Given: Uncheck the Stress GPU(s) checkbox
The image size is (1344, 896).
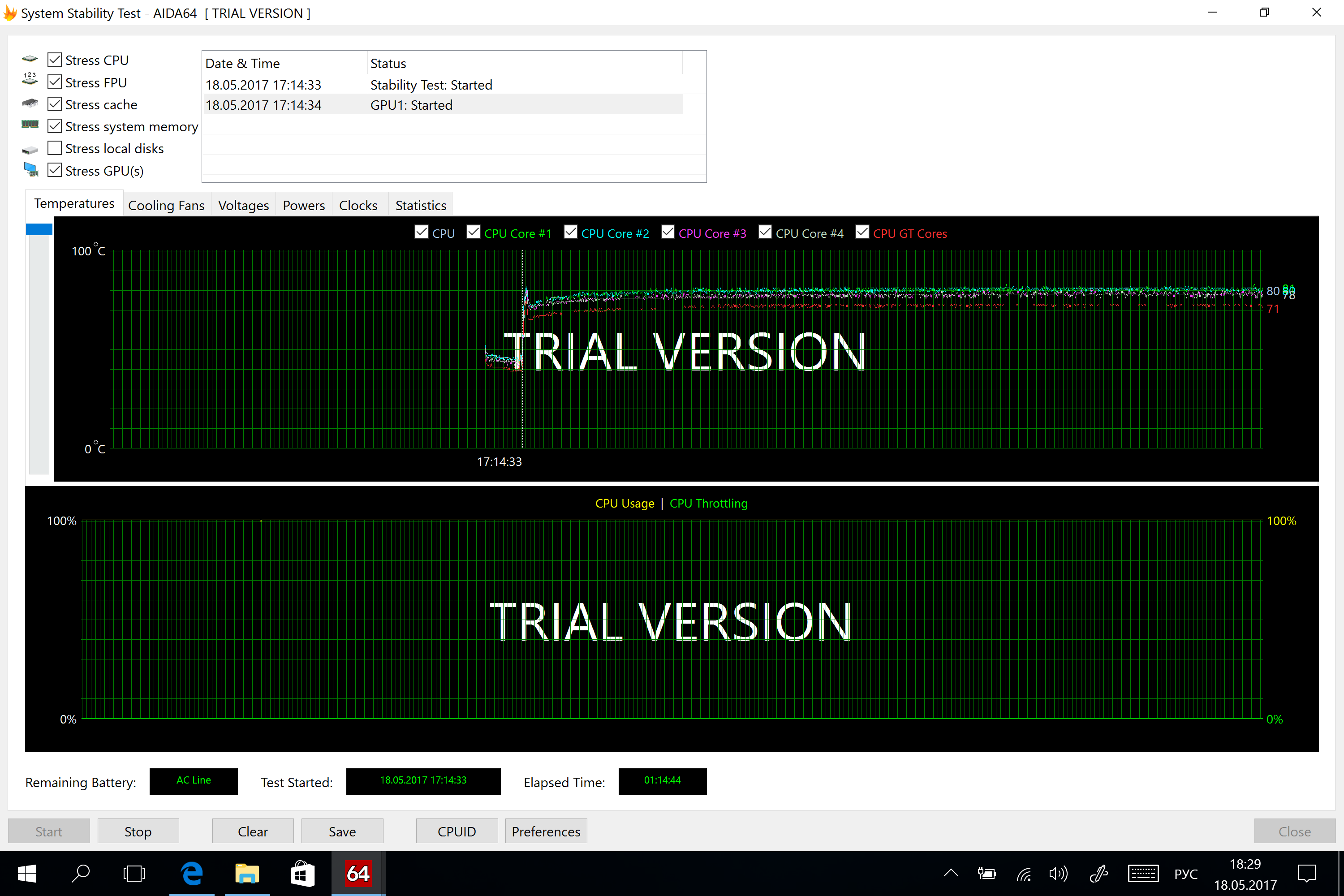Looking at the screenshot, I should click(x=55, y=170).
